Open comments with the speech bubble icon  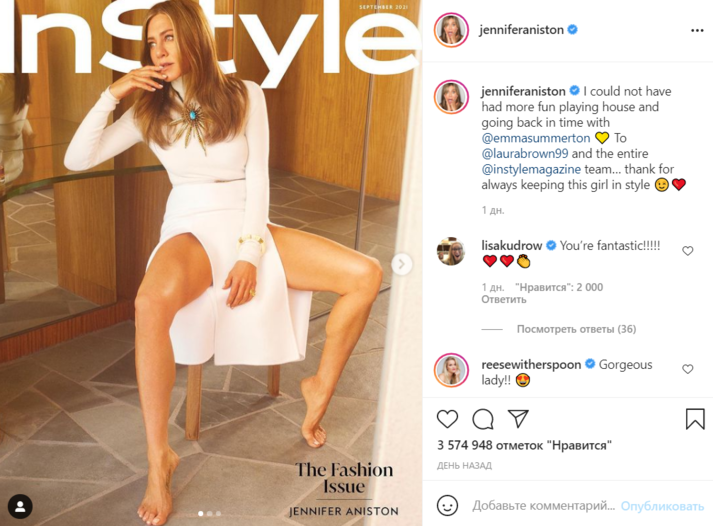(x=482, y=419)
